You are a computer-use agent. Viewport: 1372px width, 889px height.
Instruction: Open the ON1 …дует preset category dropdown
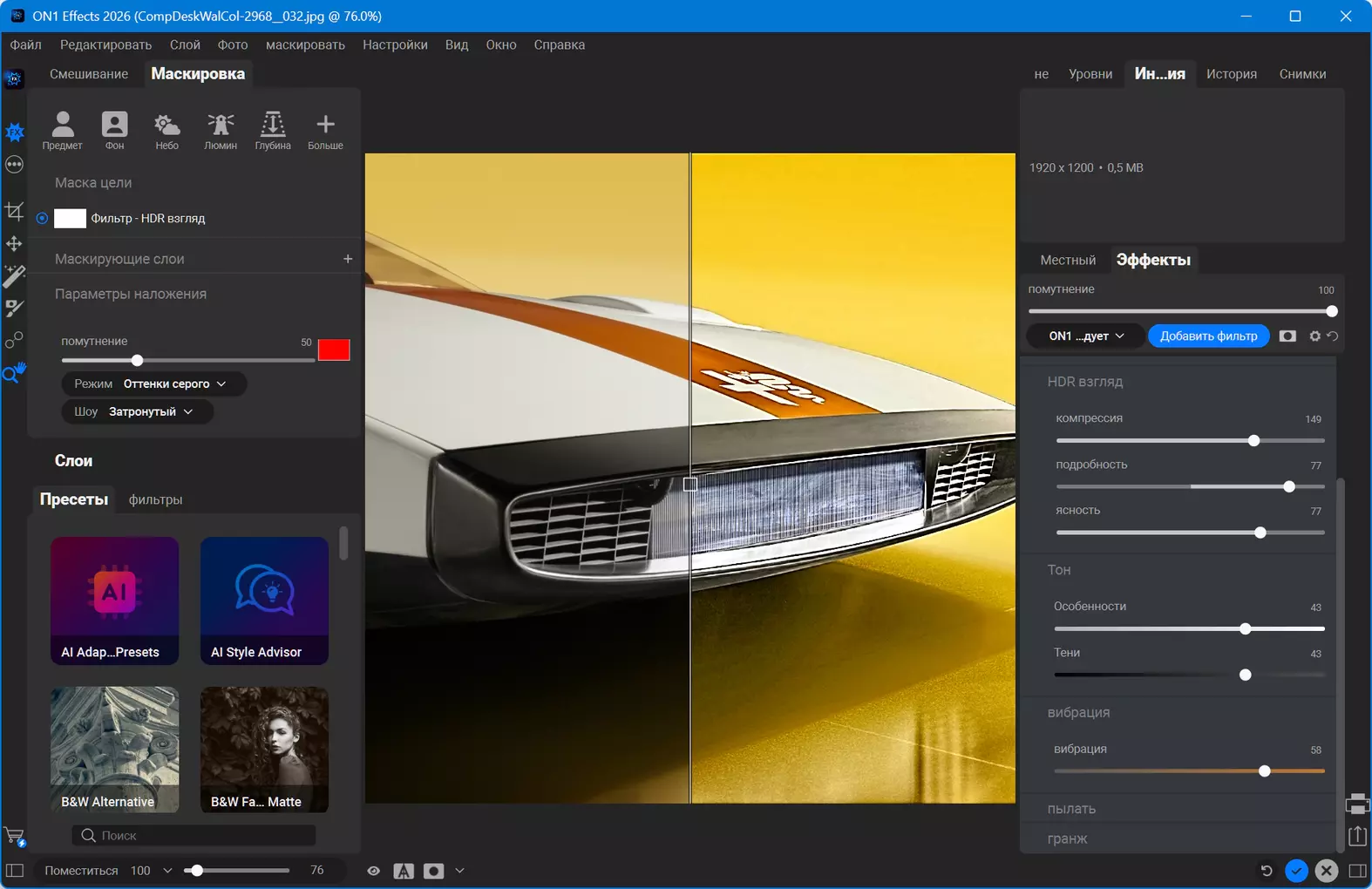click(x=1085, y=336)
